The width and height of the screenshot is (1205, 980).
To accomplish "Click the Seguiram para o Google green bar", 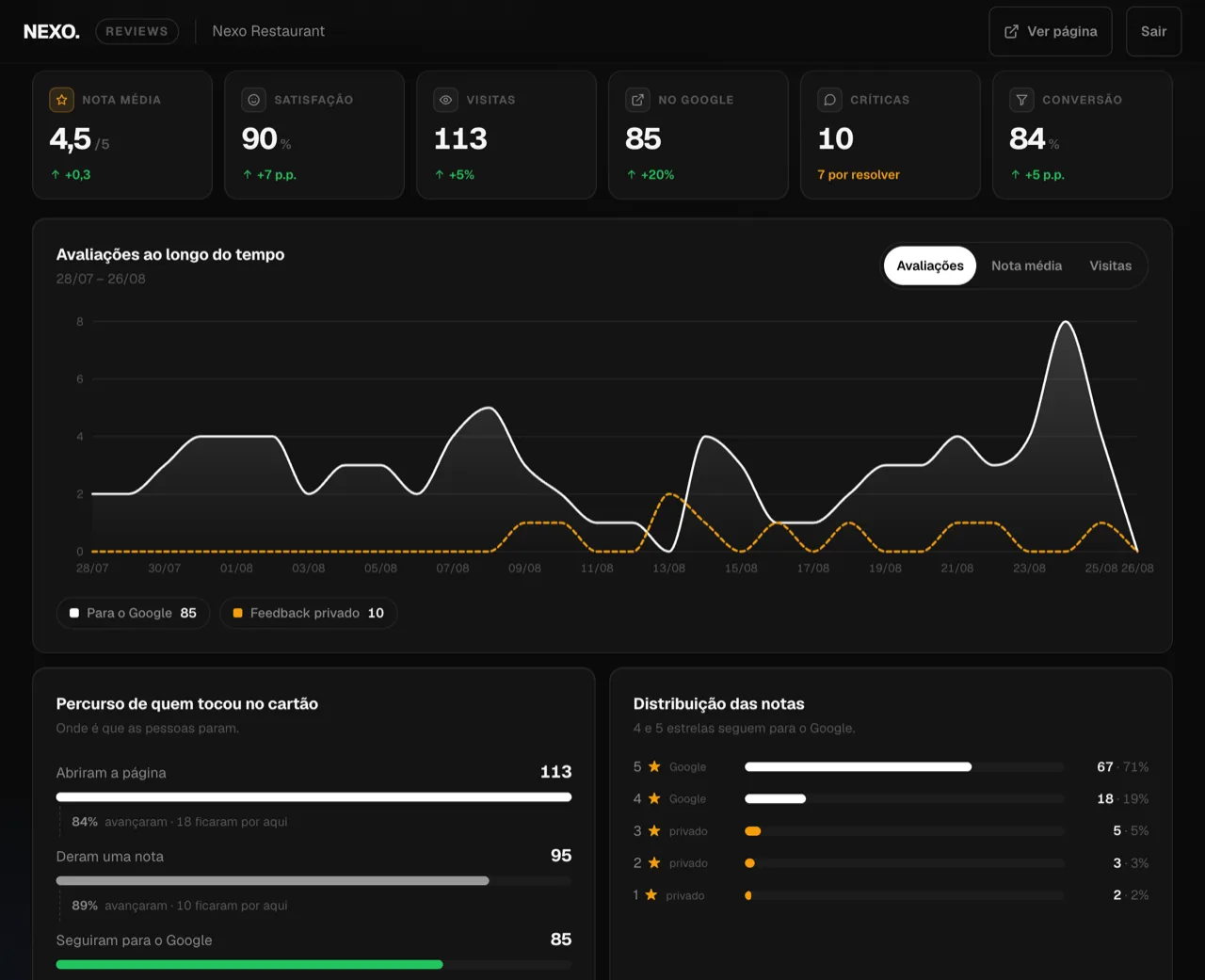I will pyautogui.click(x=249, y=965).
